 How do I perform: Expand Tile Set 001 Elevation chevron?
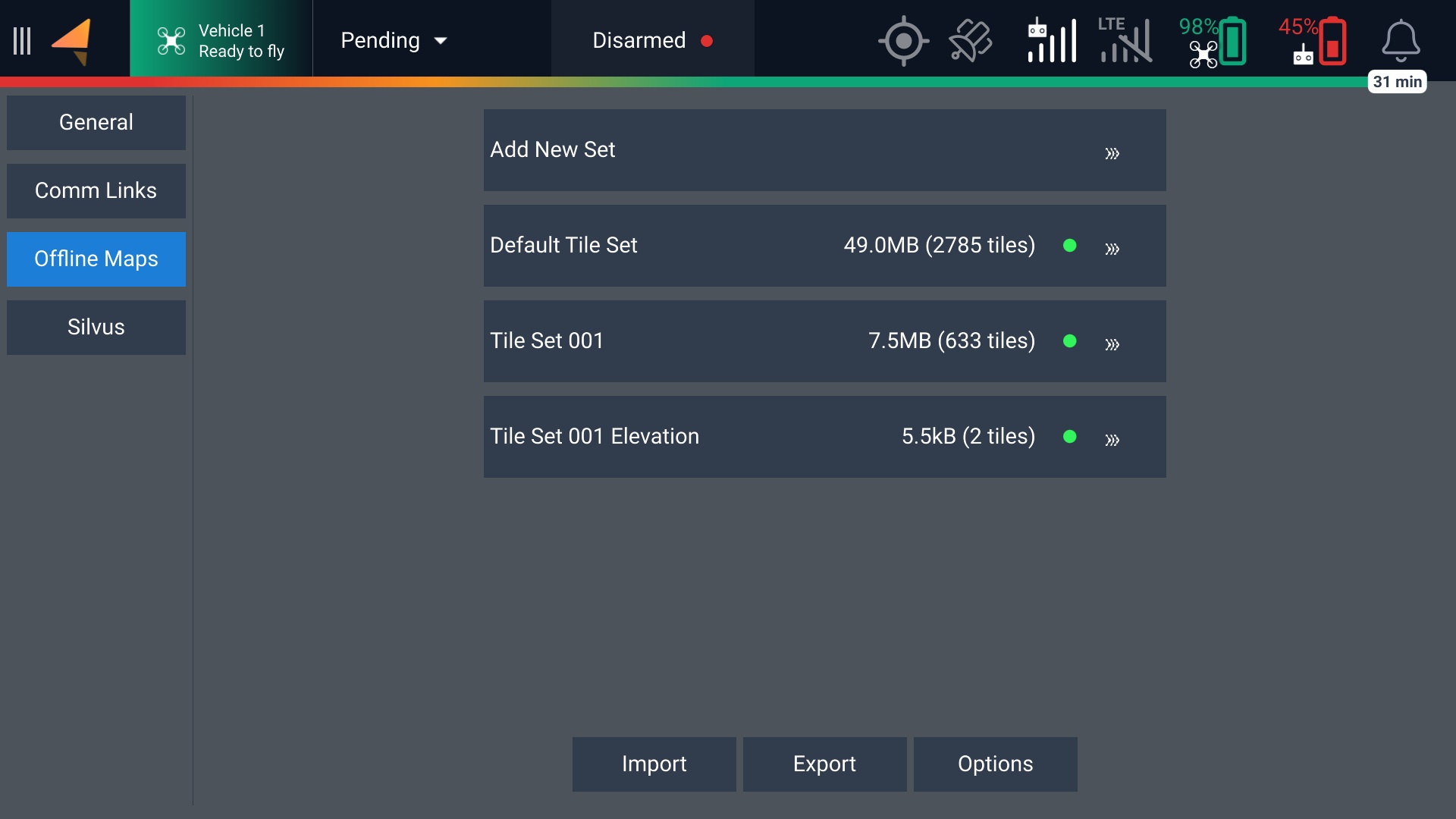[x=1112, y=441]
